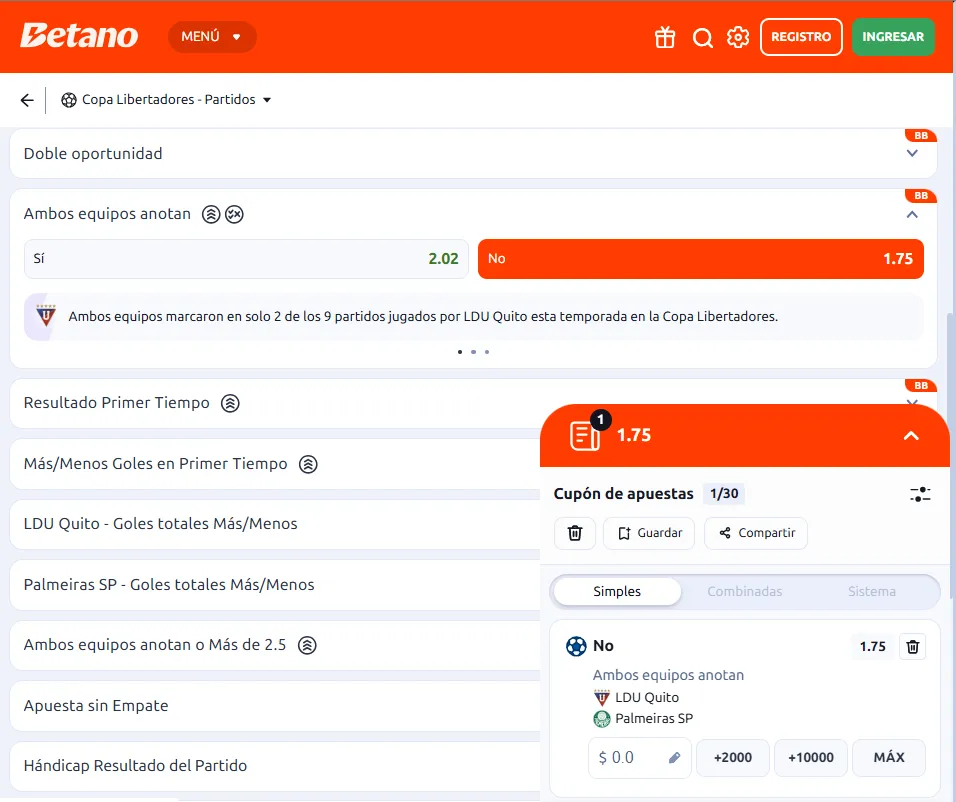Open the gift promotions icon
Screen dimensions: 956x802
[665, 37]
